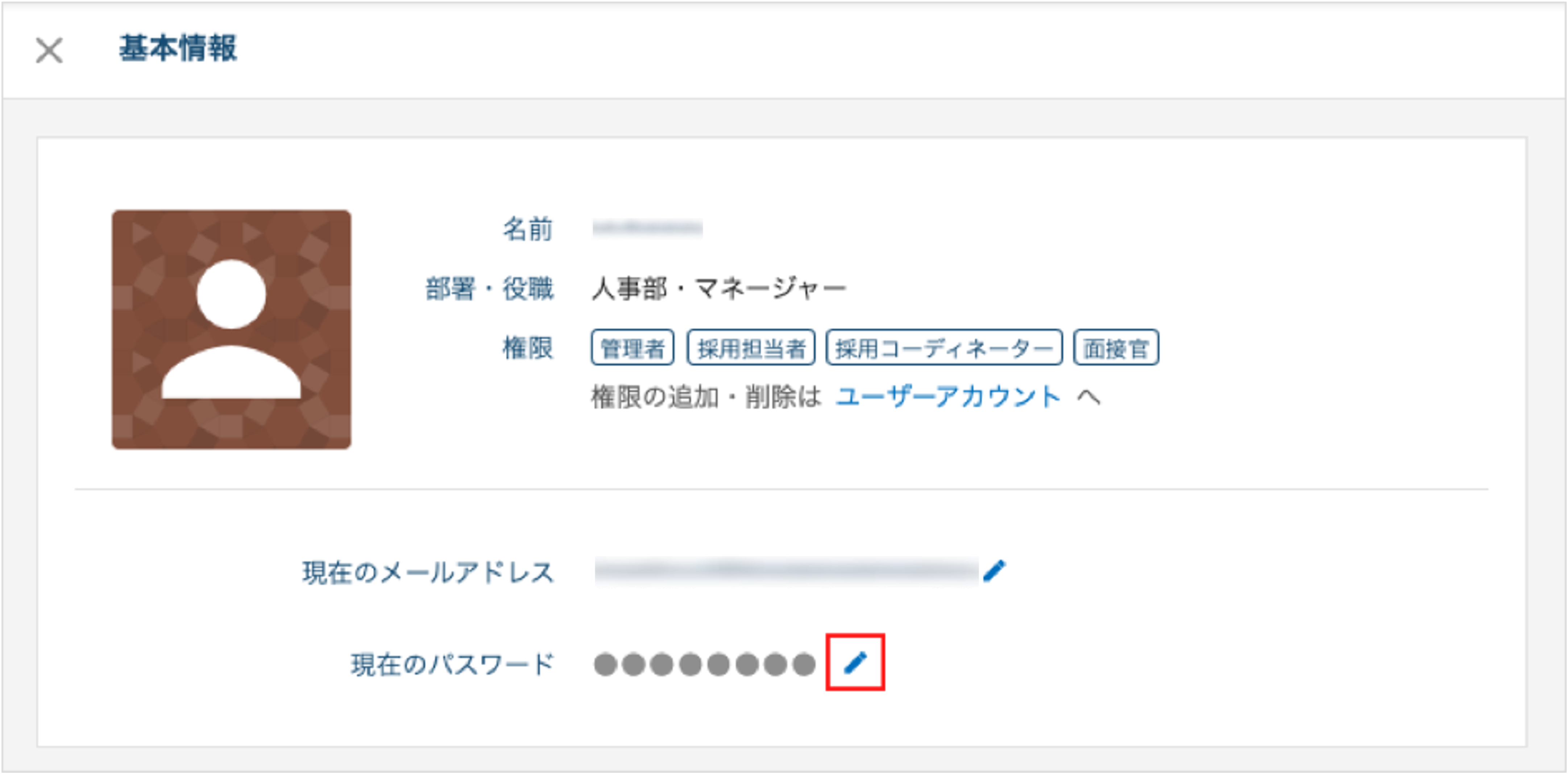Click the 部署・役職 label

(489, 289)
